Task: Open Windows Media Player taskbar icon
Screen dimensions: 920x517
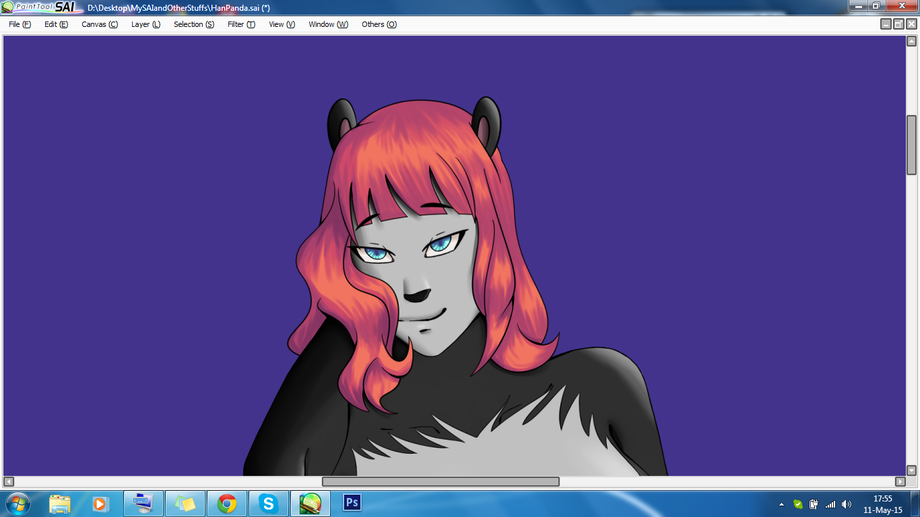Action: click(x=100, y=504)
